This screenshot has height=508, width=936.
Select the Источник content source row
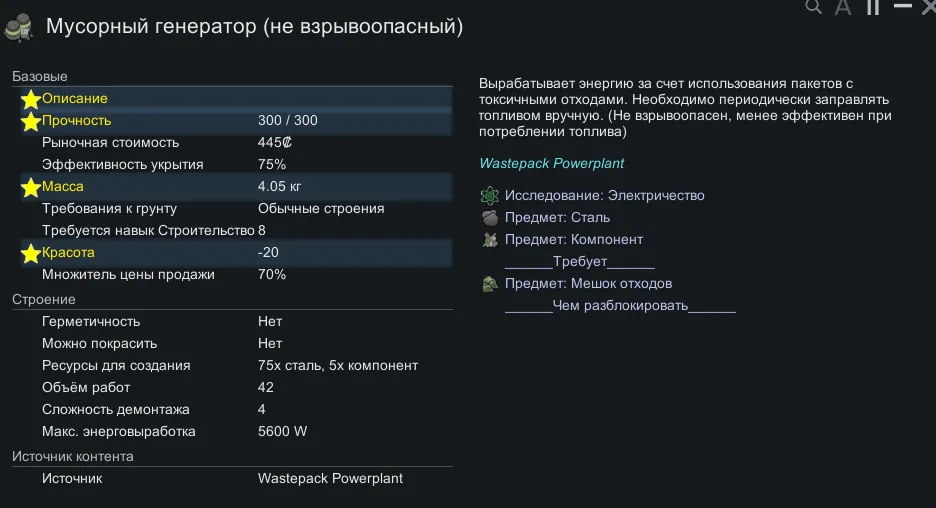point(232,479)
